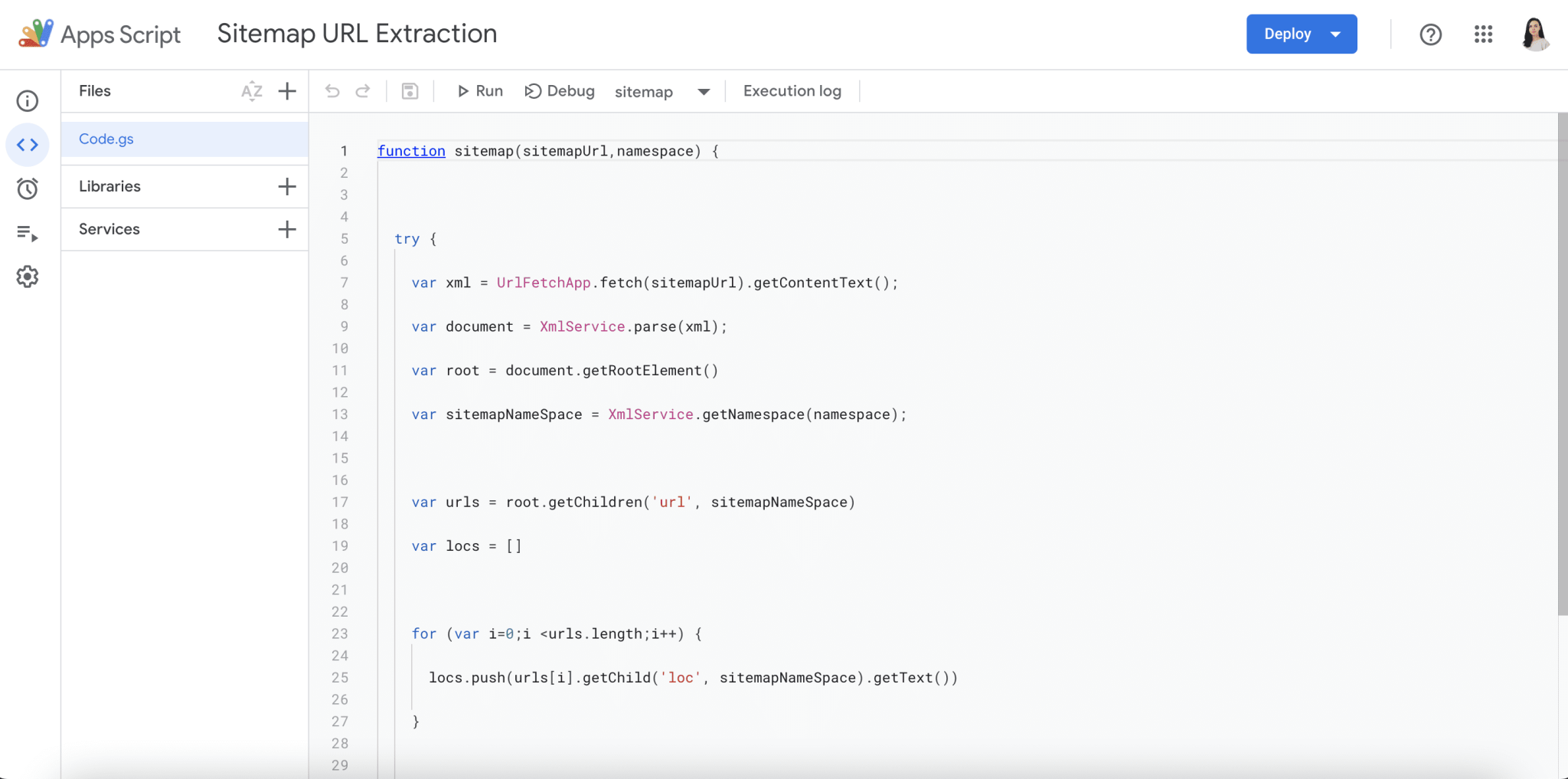The width and height of the screenshot is (1568, 779).
Task: Add a library using plus button
Action: point(287,186)
